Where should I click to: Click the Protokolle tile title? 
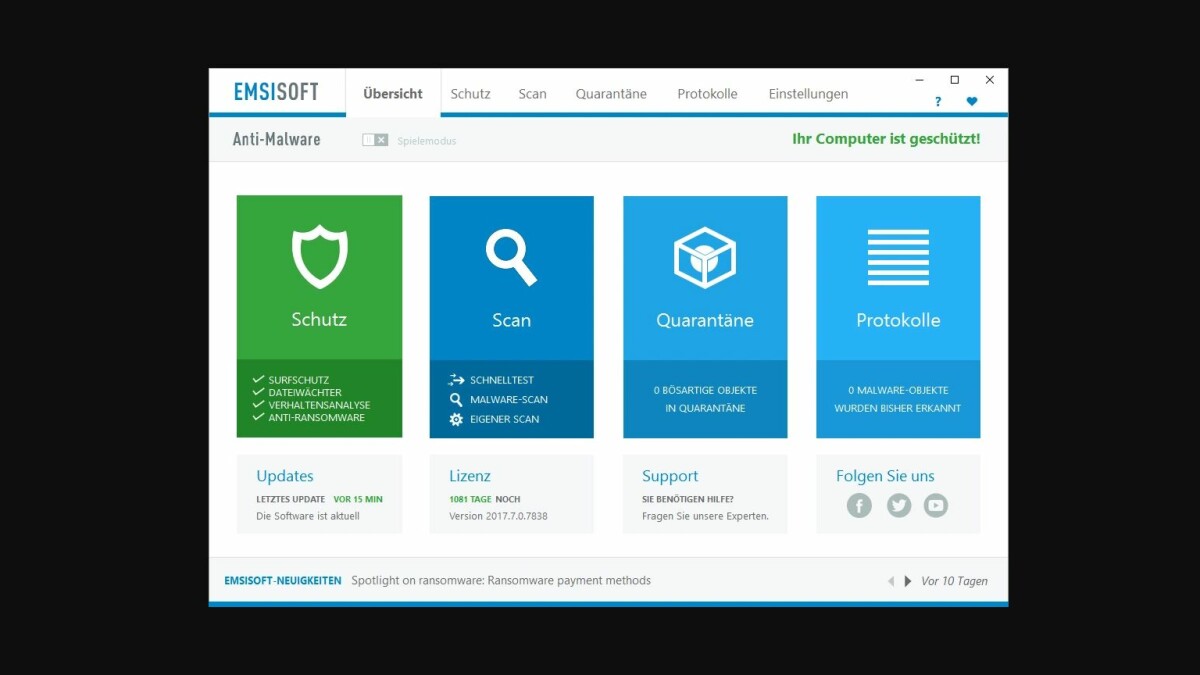[898, 320]
